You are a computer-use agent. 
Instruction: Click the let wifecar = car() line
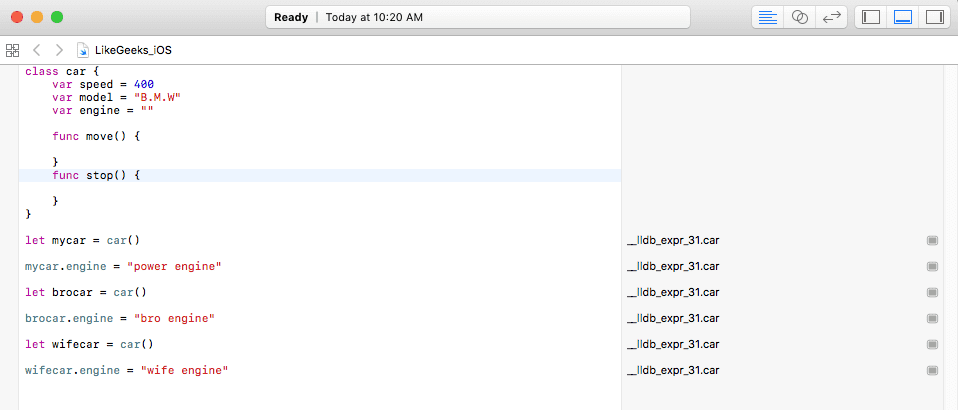click(x=89, y=345)
